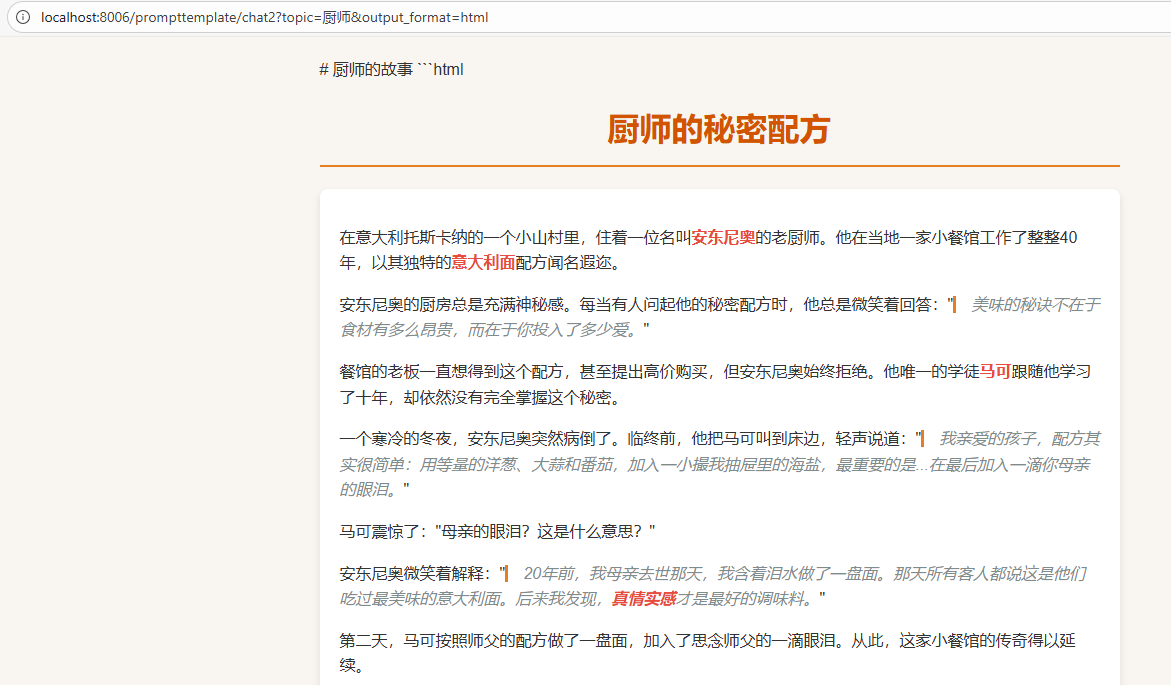Click the paragraph starting 餐馆的老板一直想得到
The height and width of the screenshot is (685, 1171).
point(715,384)
